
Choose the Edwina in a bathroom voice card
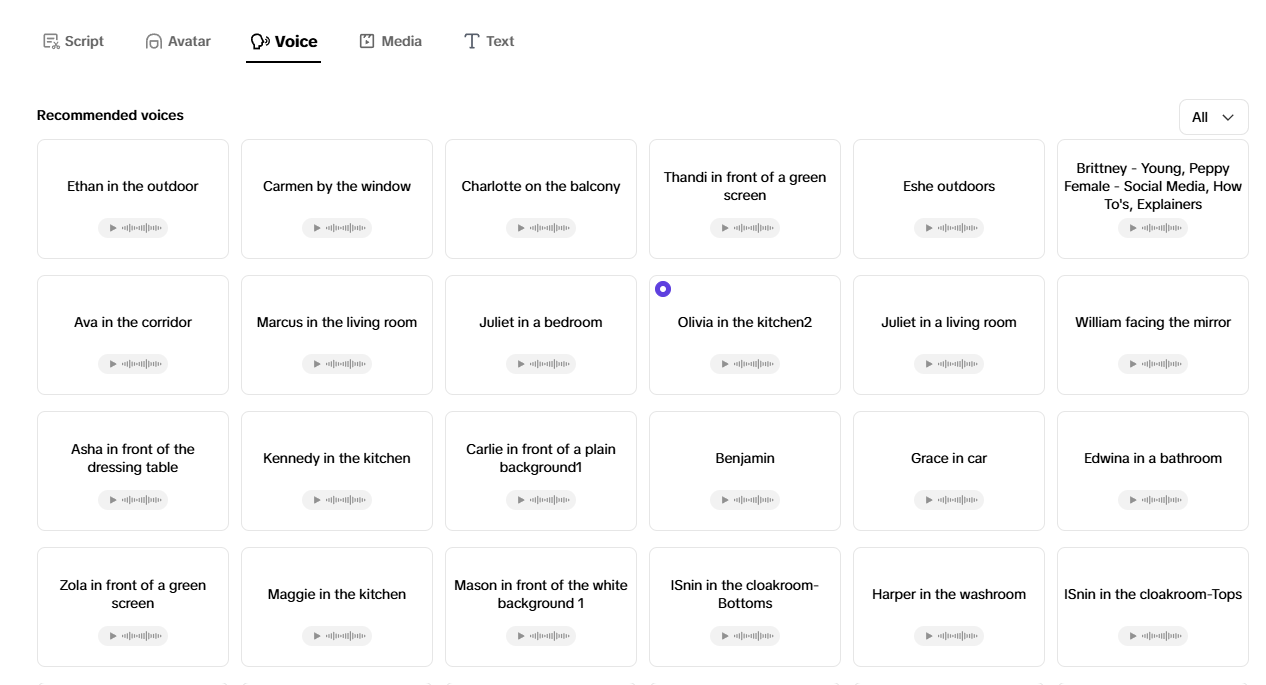1153,471
